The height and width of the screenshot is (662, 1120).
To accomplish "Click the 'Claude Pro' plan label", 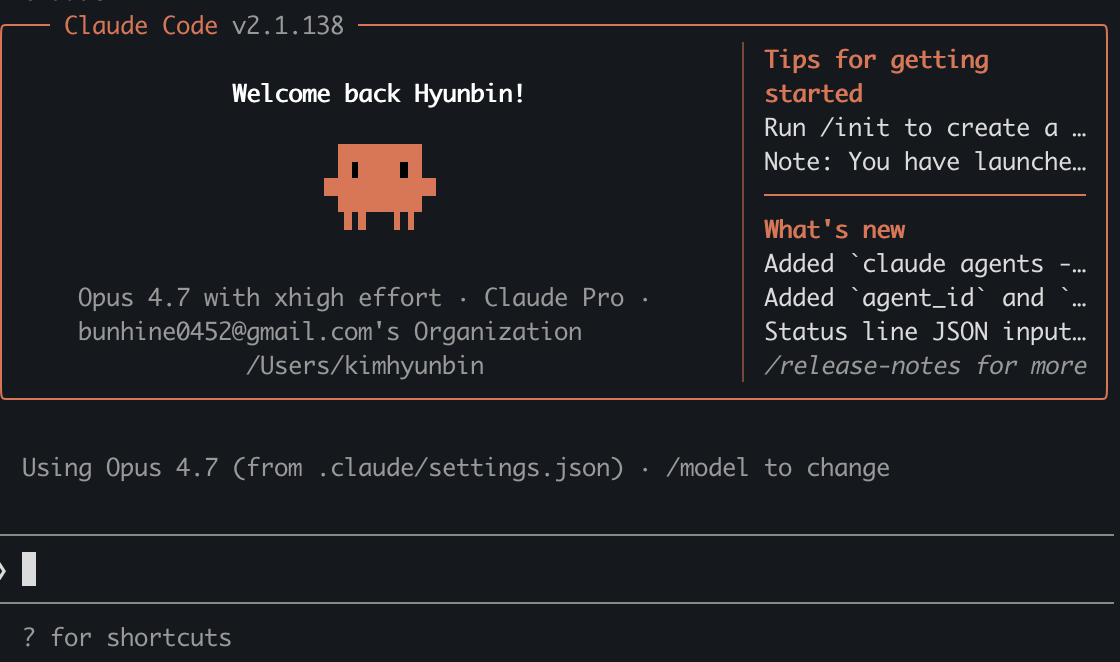I will coord(554,298).
